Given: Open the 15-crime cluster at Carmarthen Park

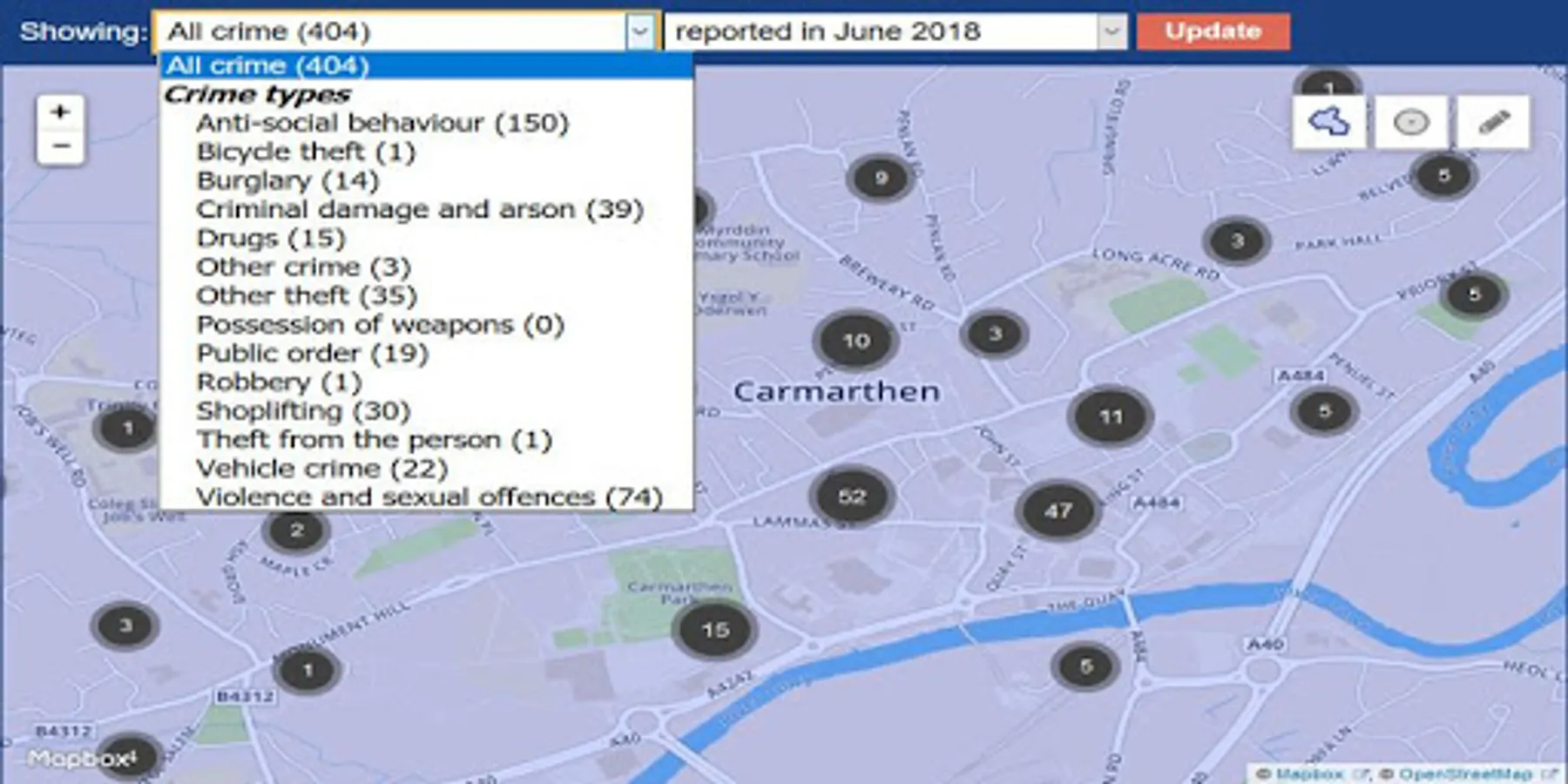Looking at the screenshot, I should point(714,630).
